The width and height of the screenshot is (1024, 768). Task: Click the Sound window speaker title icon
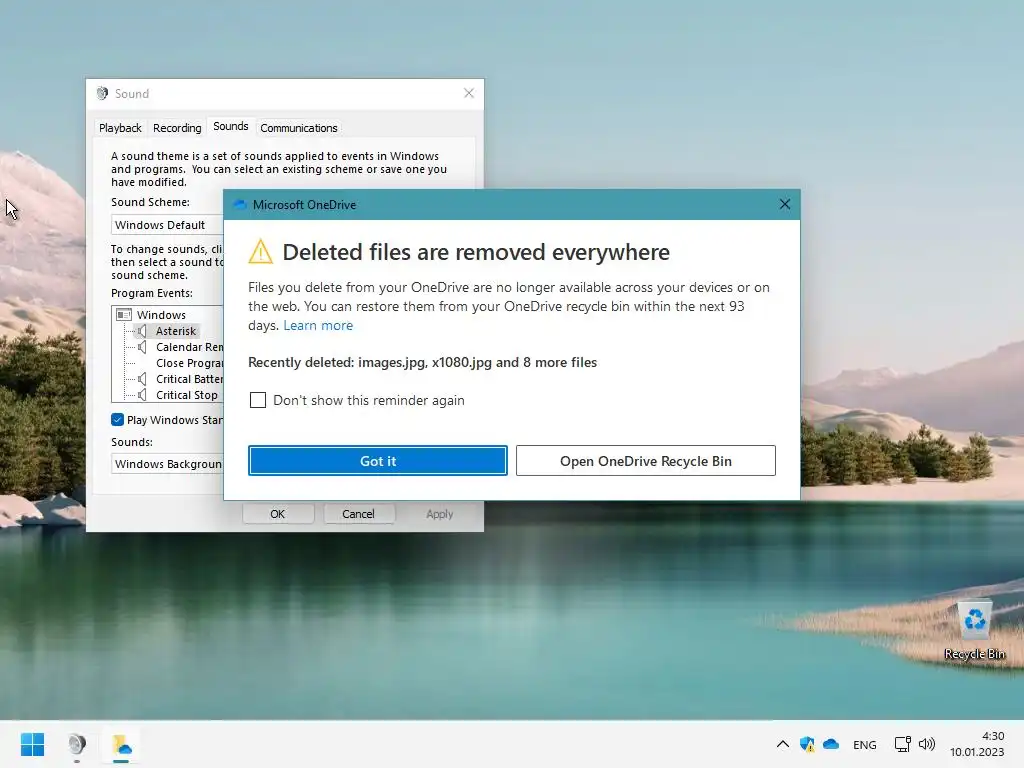[103, 93]
